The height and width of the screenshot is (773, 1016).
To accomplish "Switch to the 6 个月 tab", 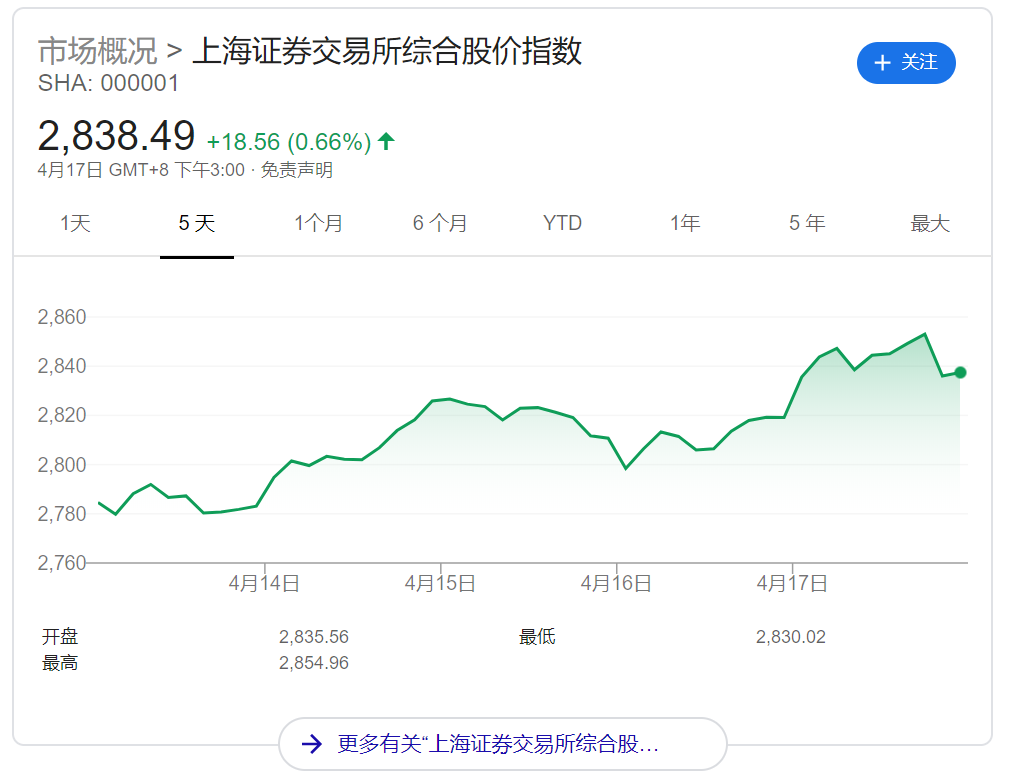I will (440, 223).
